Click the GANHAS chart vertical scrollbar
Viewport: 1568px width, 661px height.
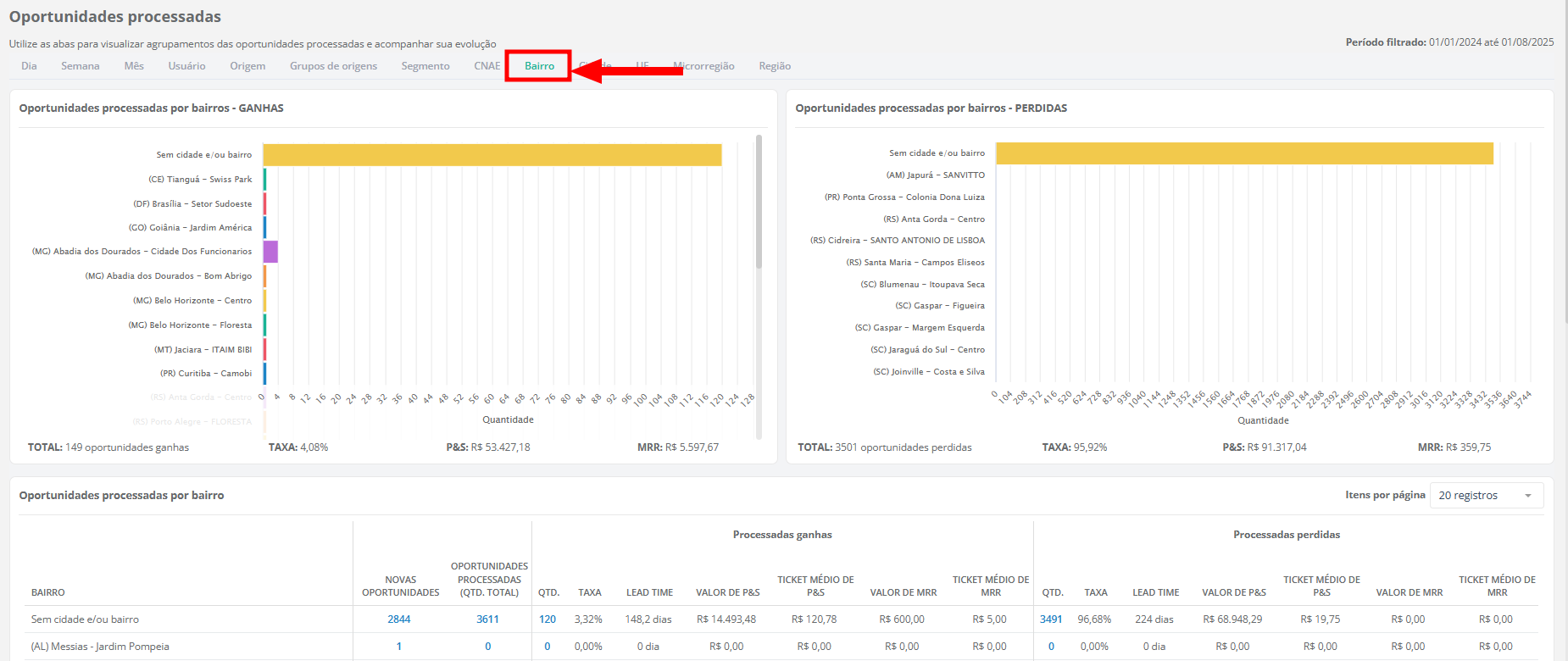pos(759,203)
